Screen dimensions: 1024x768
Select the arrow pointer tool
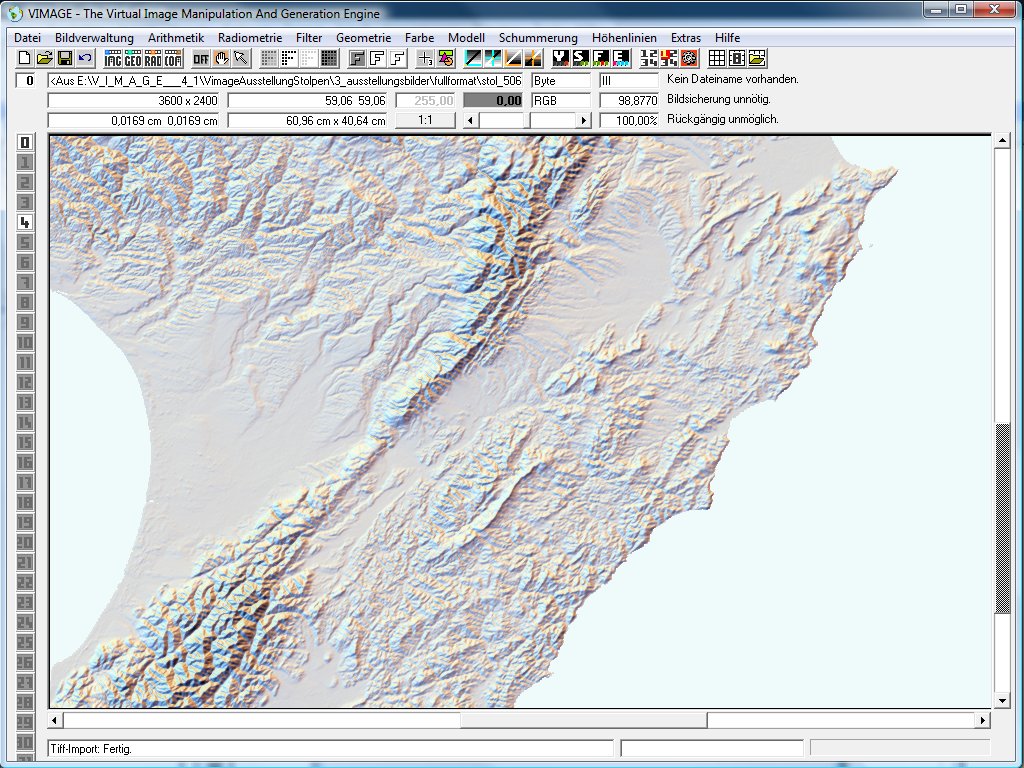tap(240, 58)
